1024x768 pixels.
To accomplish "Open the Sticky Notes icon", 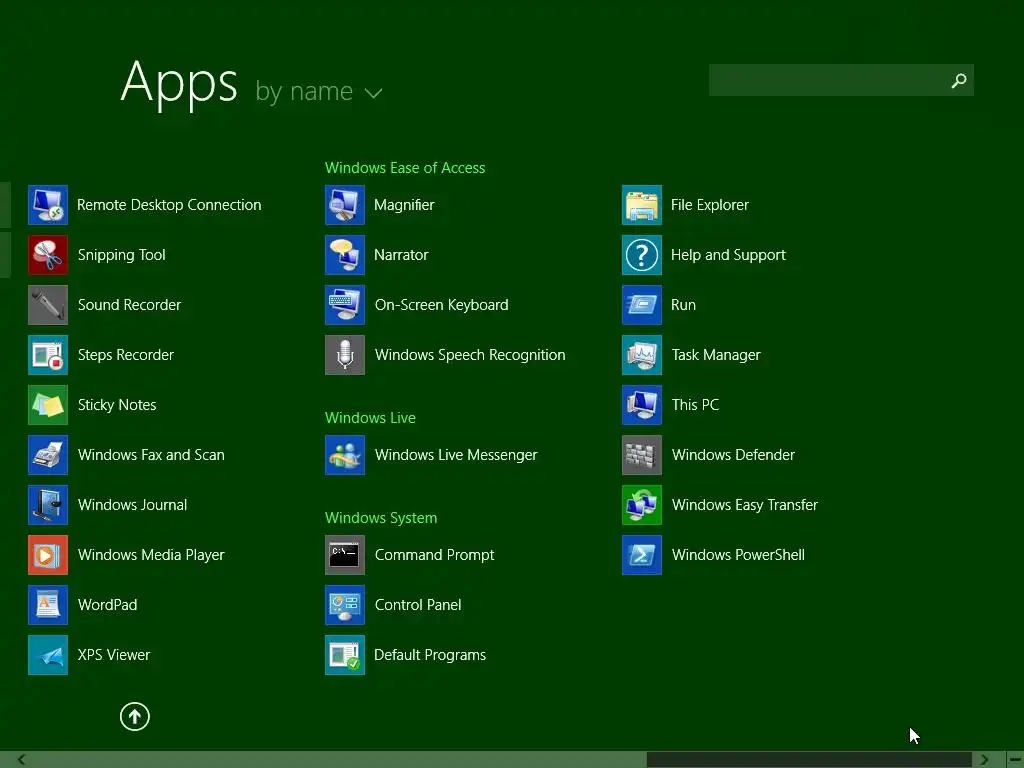I will click(48, 405).
